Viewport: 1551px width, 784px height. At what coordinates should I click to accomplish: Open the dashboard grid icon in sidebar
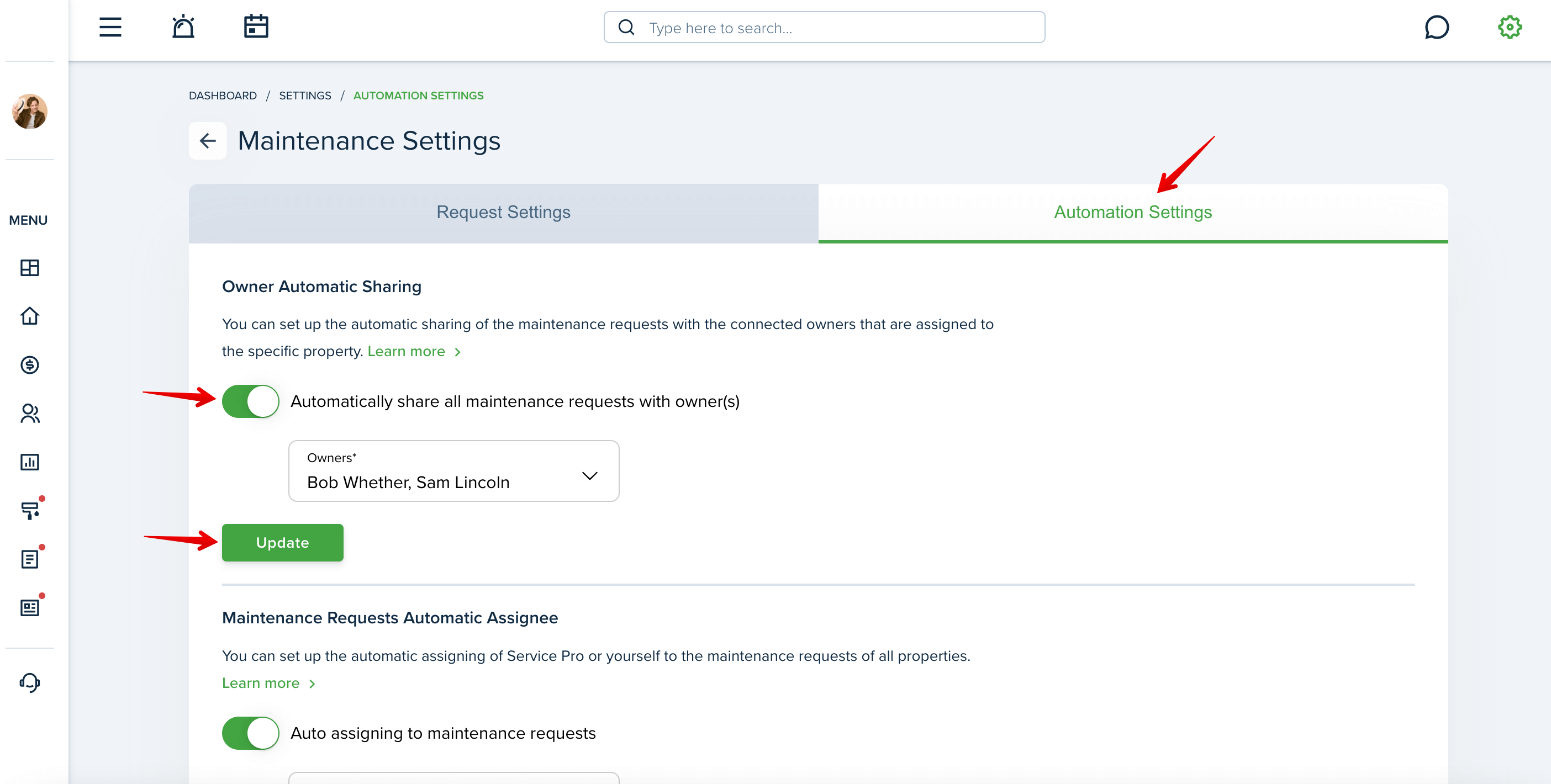pyautogui.click(x=29, y=268)
